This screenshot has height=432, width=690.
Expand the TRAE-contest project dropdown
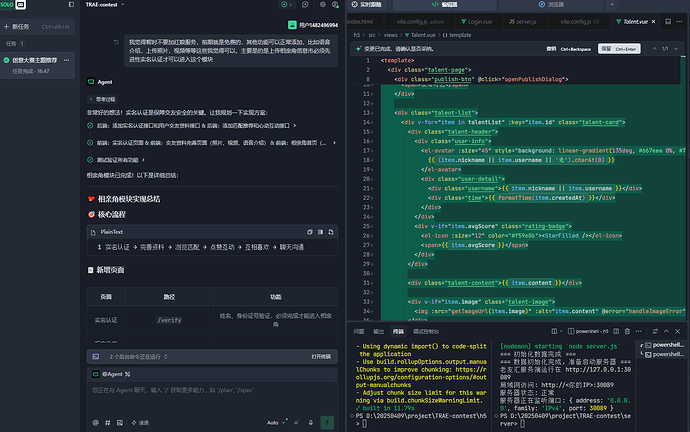[x=105, y=4]
